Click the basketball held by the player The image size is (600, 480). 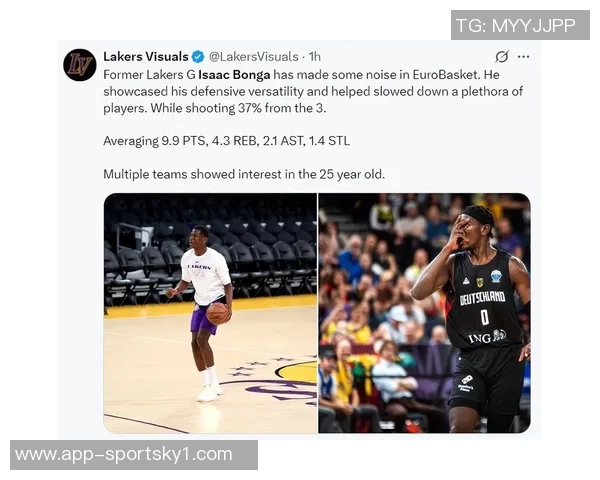pos(218,313)
